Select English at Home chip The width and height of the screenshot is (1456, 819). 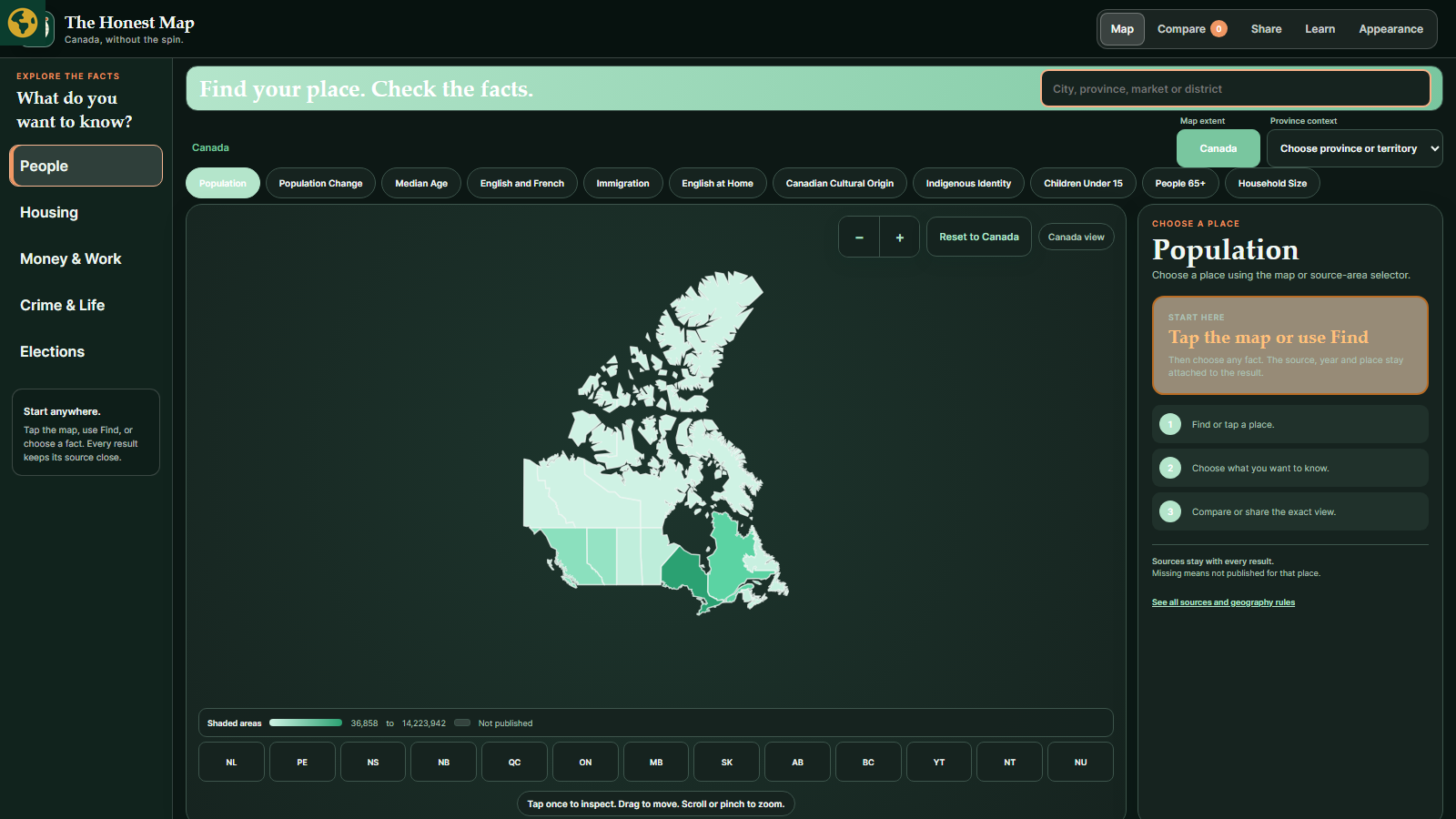click(x=717, y=183)
